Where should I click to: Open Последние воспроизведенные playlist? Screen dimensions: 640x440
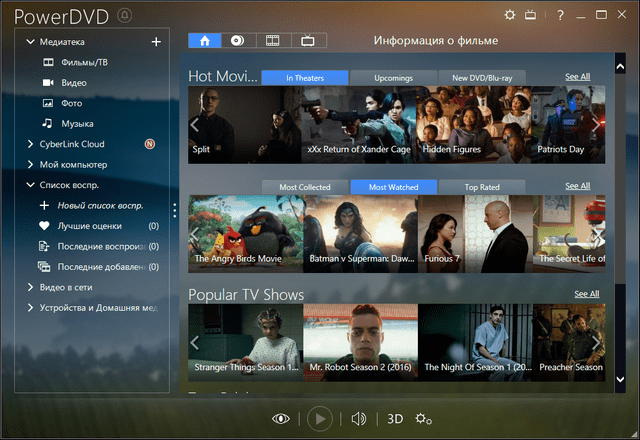point(99,247)
